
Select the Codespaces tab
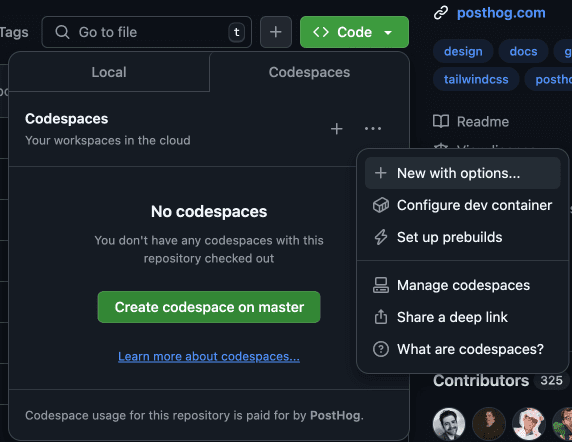click(309, 72)
